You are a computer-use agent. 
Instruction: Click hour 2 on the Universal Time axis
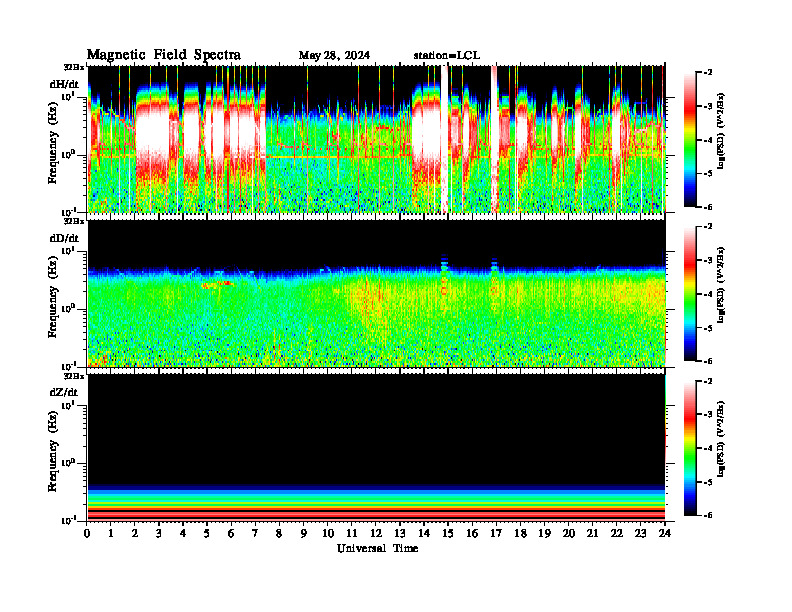click(x=135, y=533)
